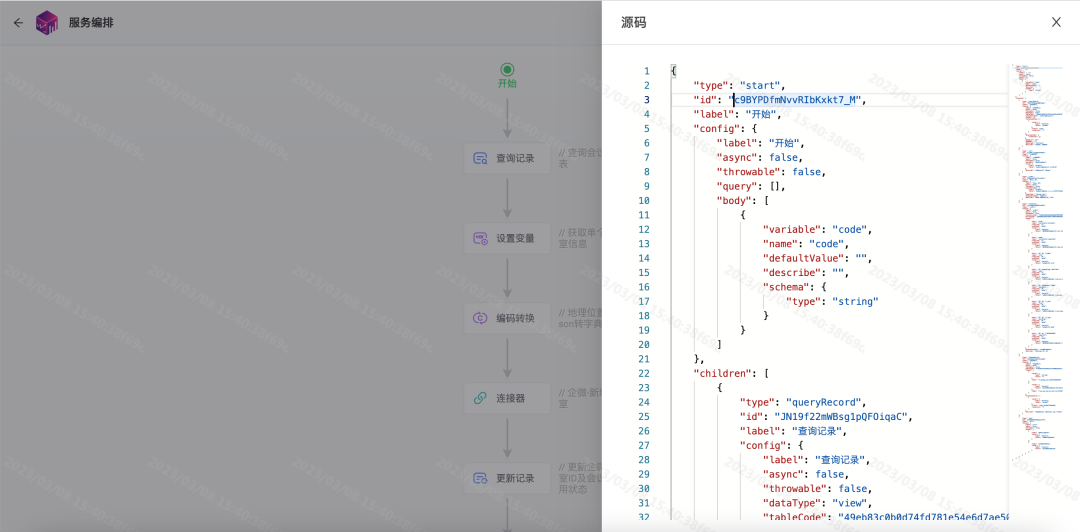Click the "label": "查询记录" on line 26
The width and height of the screenshot is (1080, 532).
pyautogui.click(x=792, y=431)
